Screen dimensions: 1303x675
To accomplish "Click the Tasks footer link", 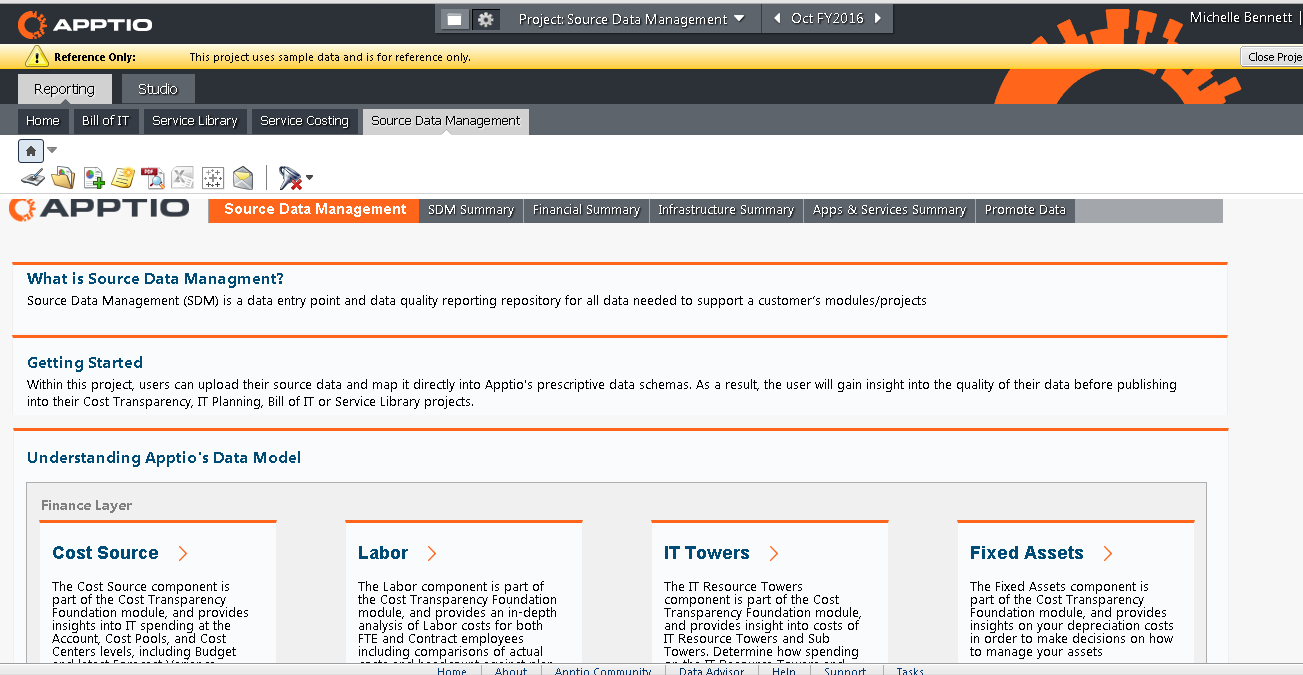I will (x=910, y=671).
